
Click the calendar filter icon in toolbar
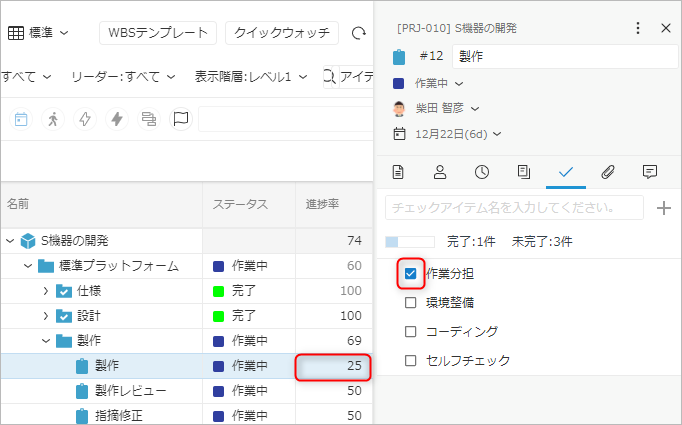[x=21, y=120]
